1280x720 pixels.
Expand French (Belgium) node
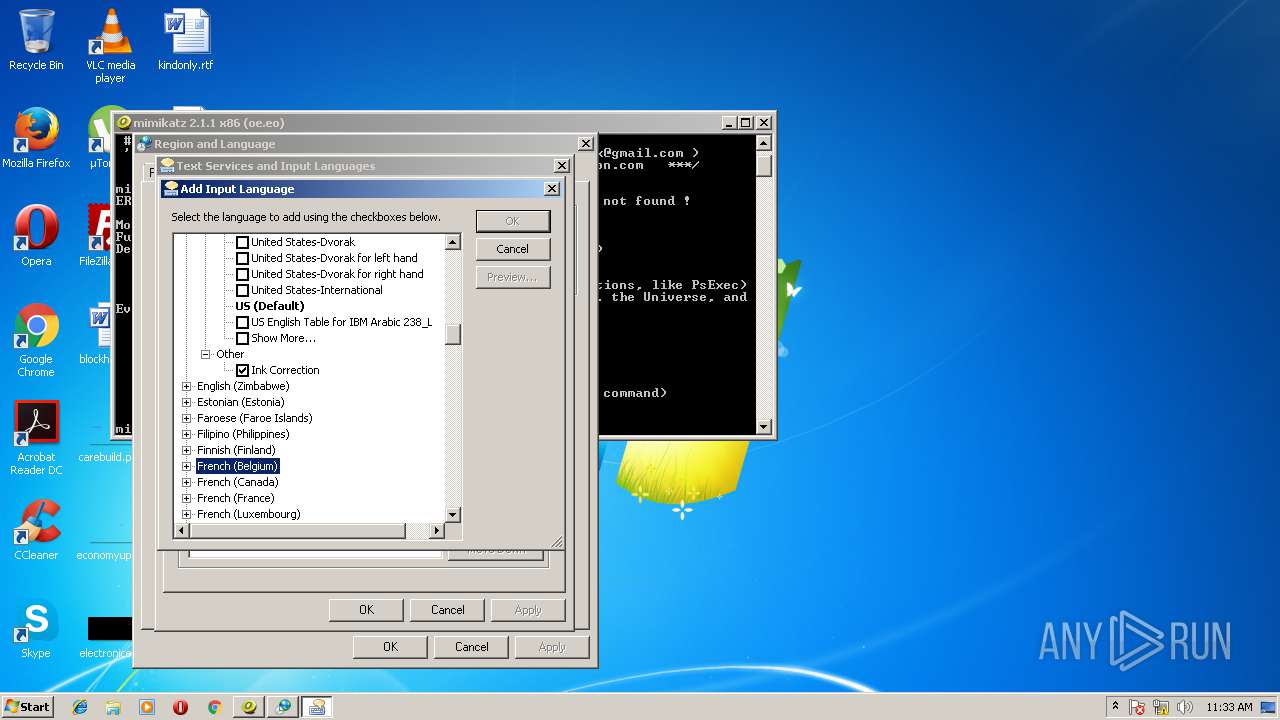(x=187, y=466)
